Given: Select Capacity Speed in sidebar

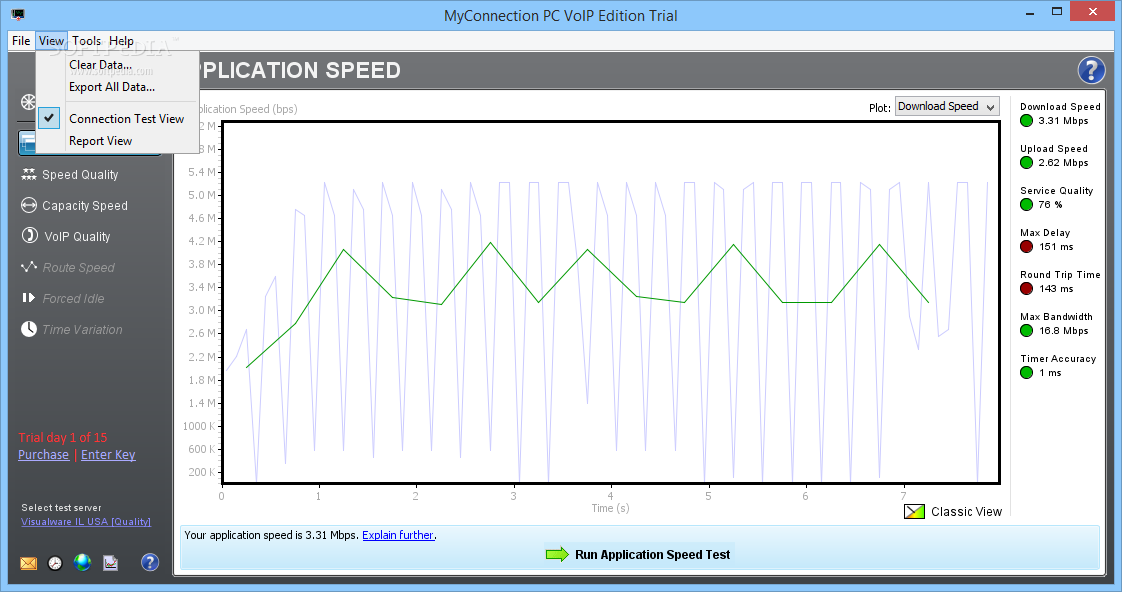Looking at the screenshot, I should (84, 205).
